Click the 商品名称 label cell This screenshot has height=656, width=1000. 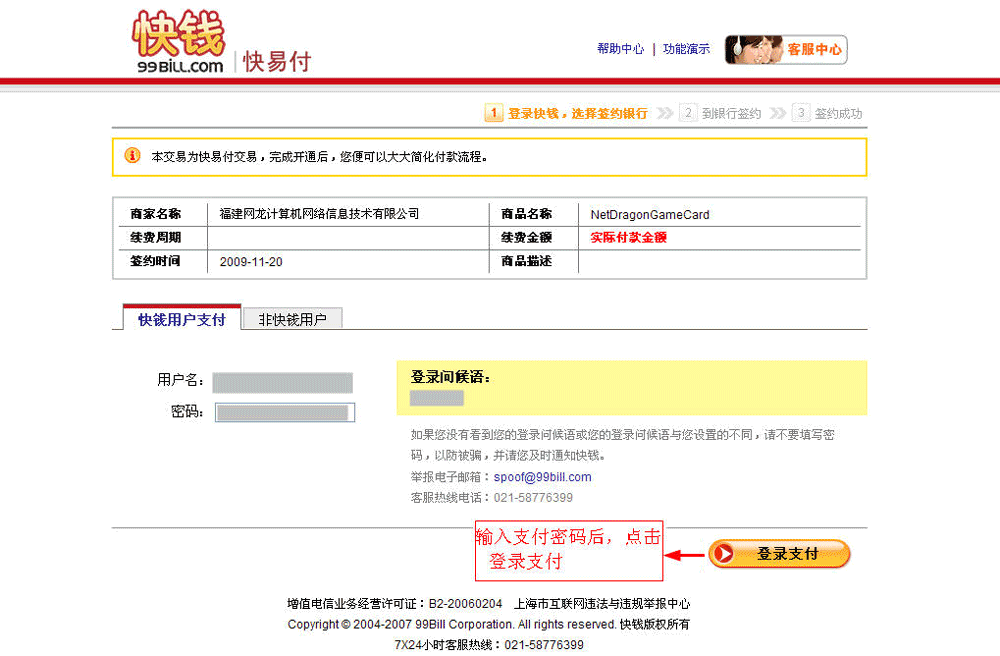[x=527, y=214]
